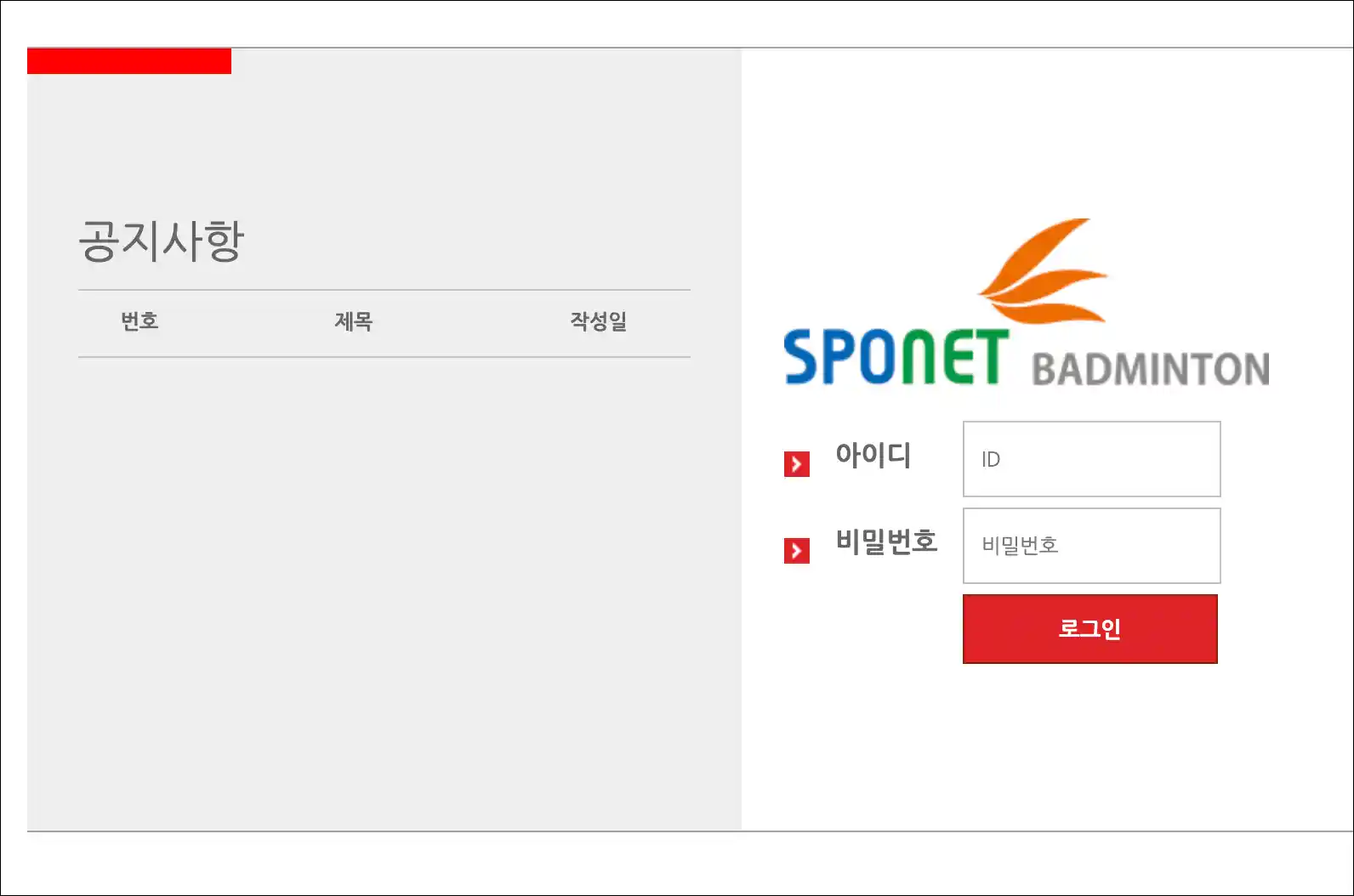Image resolution: width=1354 pixels, height=896 pixels.
Task: Click the red arrow icon beside 비밀번호
Action: click(x=797, y=551)
